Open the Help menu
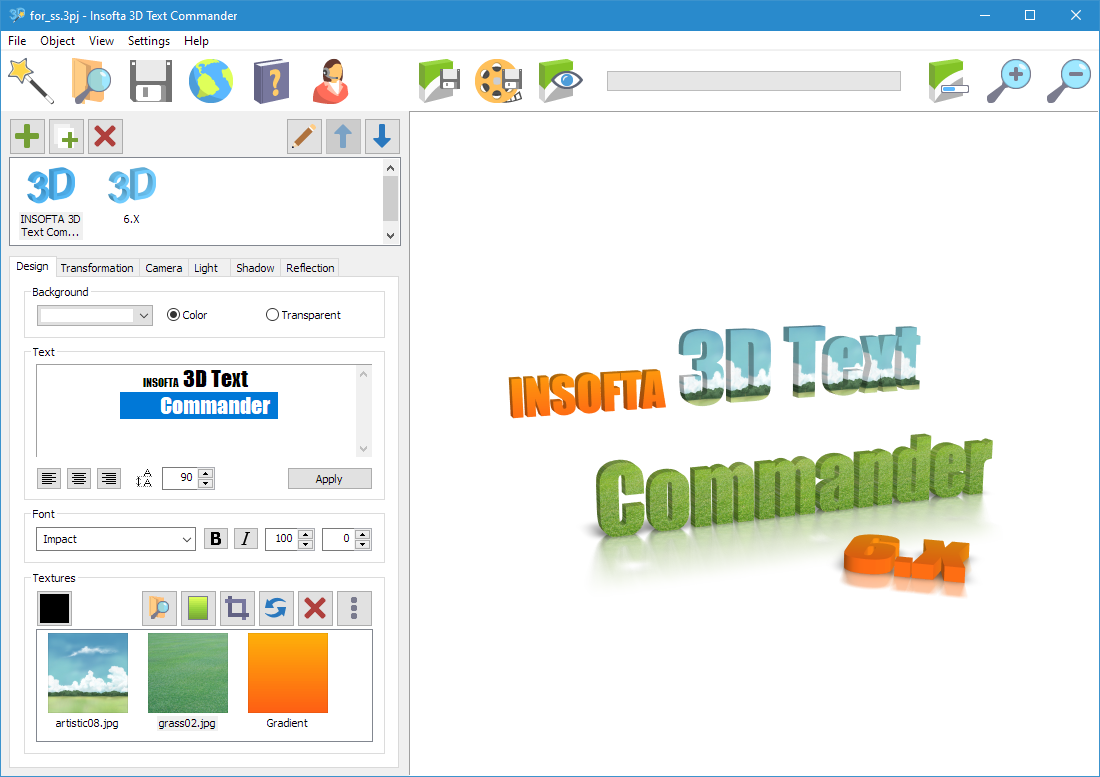 196,41
